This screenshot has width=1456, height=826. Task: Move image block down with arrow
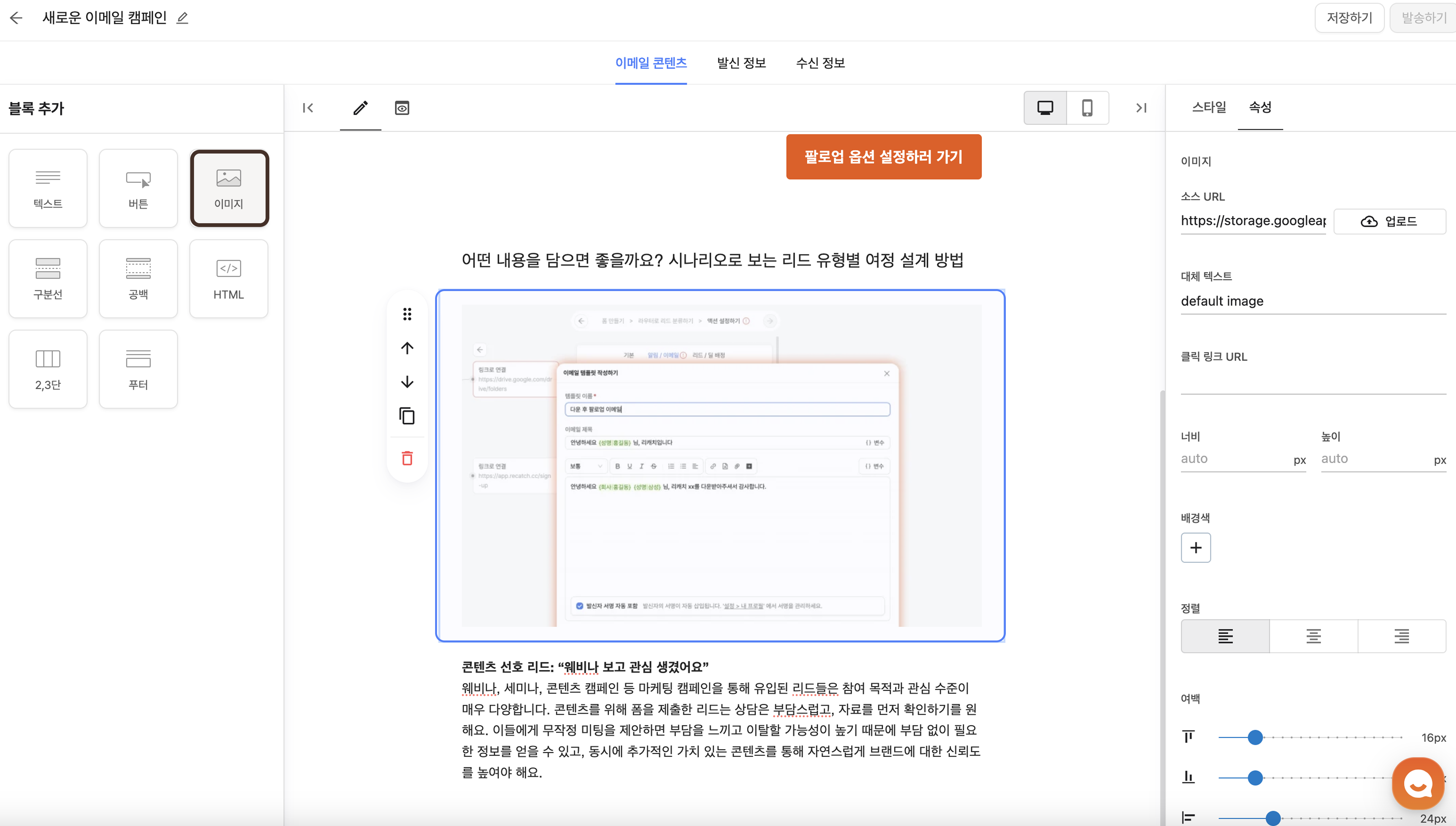pos(407,382)
